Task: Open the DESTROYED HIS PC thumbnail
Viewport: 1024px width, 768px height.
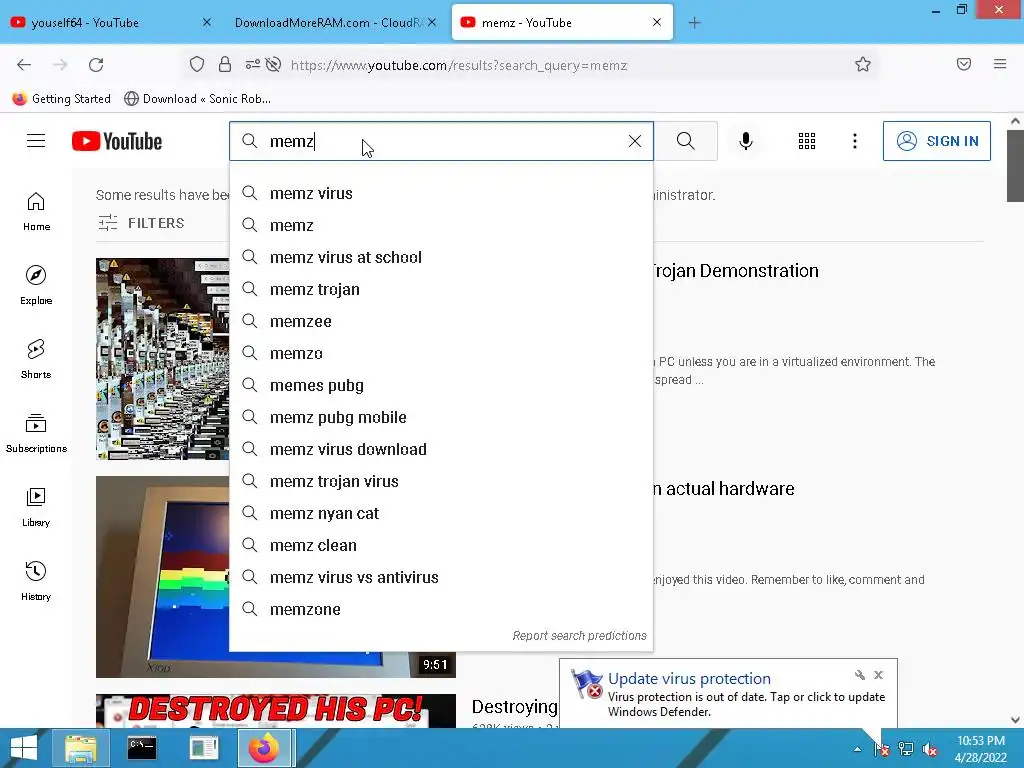Action: pyautogui.click(x=276, y=711)
